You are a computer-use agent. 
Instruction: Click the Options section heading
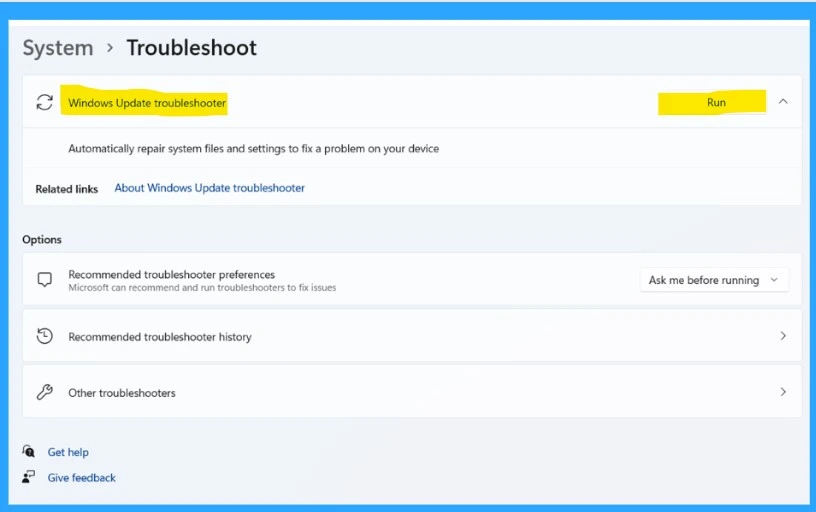(x=42, y=239)
